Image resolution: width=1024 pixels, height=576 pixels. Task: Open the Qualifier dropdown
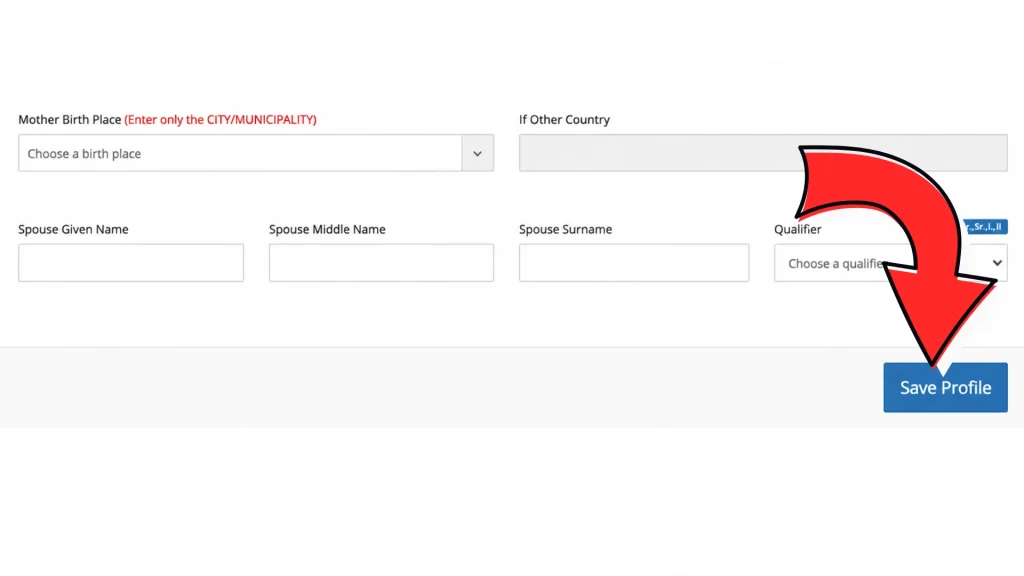click(x=891, y=263)
